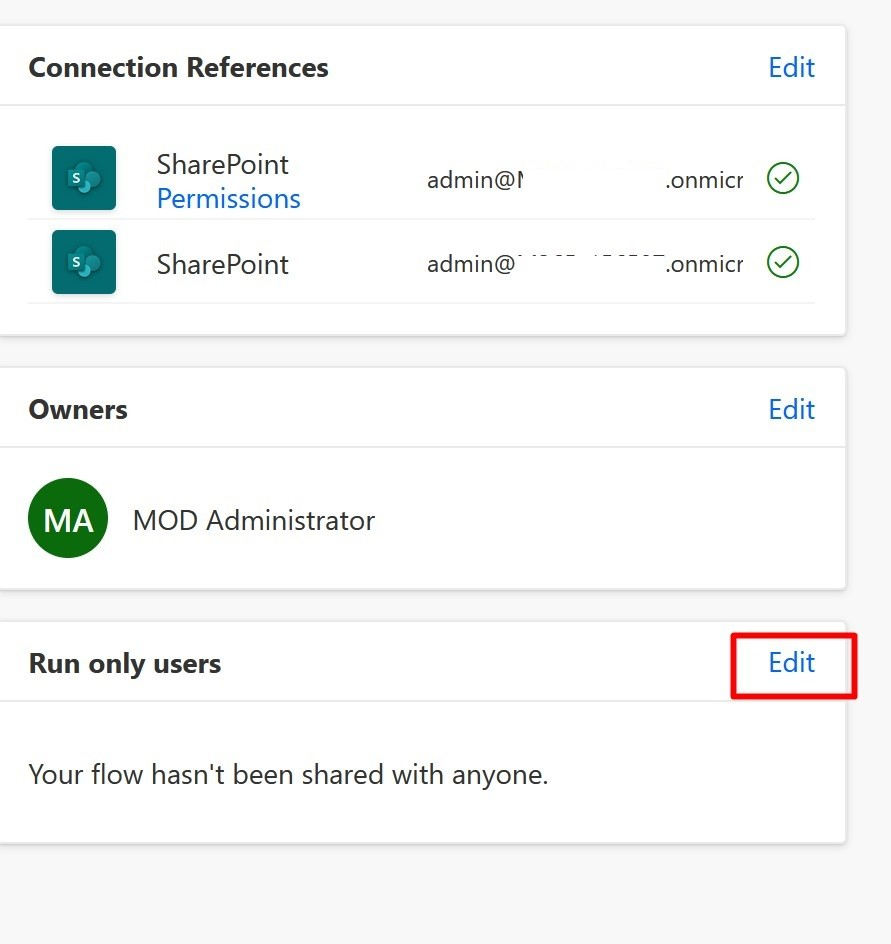Edit the Owners list
The width and height of the screenshot is (891, 944).
pyautogui.click(x=791, y=410)
